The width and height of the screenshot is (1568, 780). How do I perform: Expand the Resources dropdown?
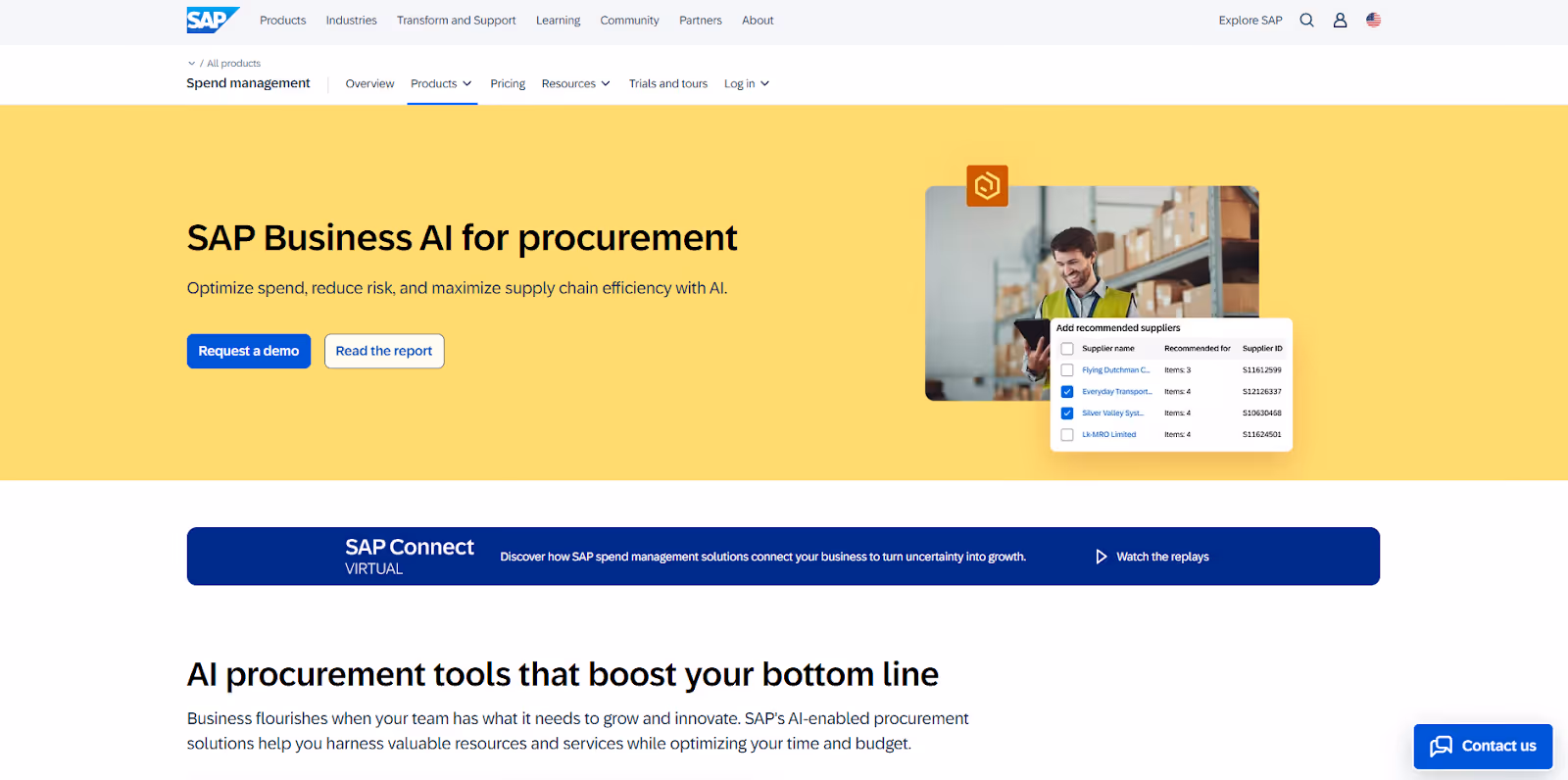575,83
